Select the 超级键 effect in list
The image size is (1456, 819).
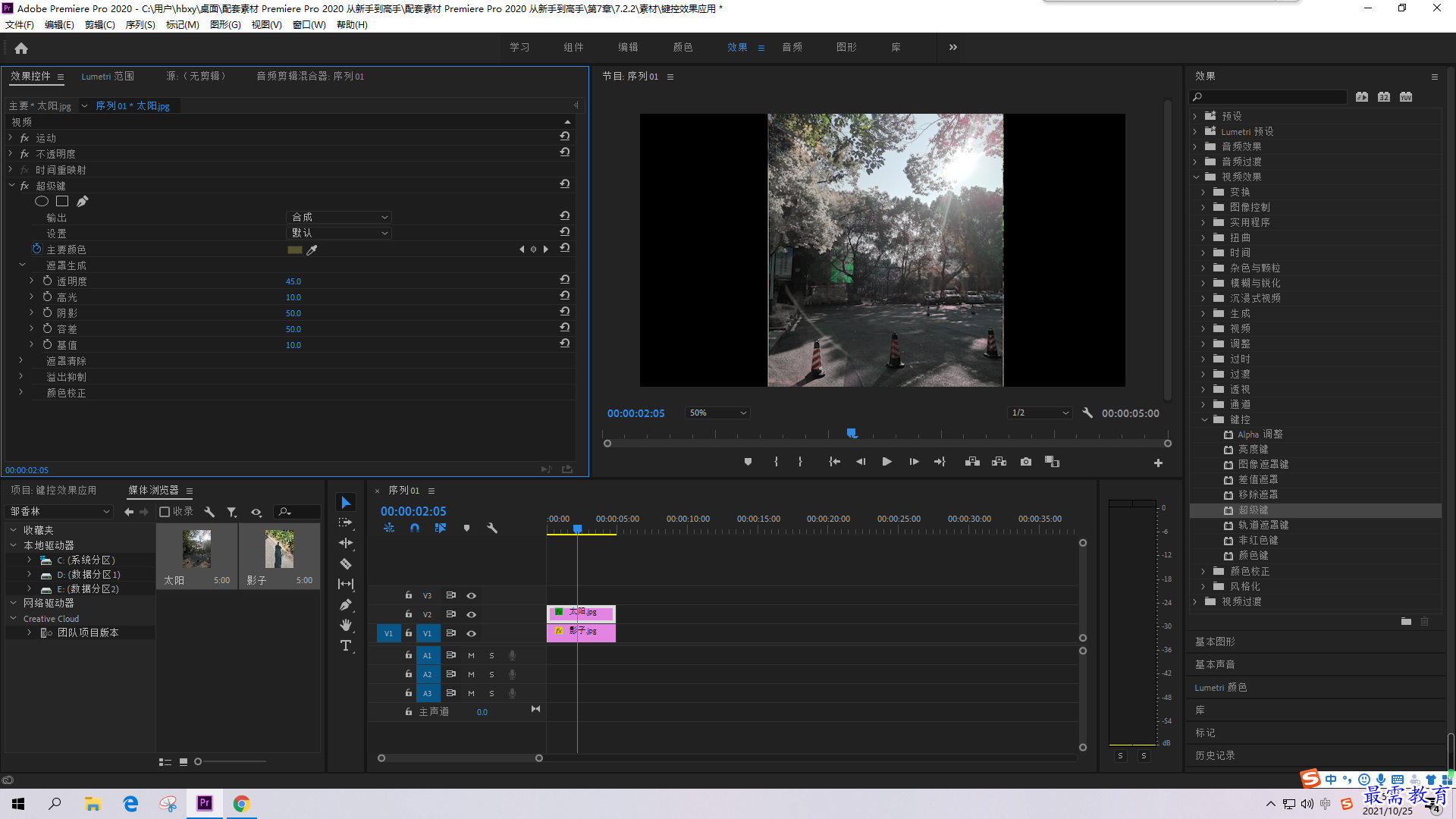1253,510
